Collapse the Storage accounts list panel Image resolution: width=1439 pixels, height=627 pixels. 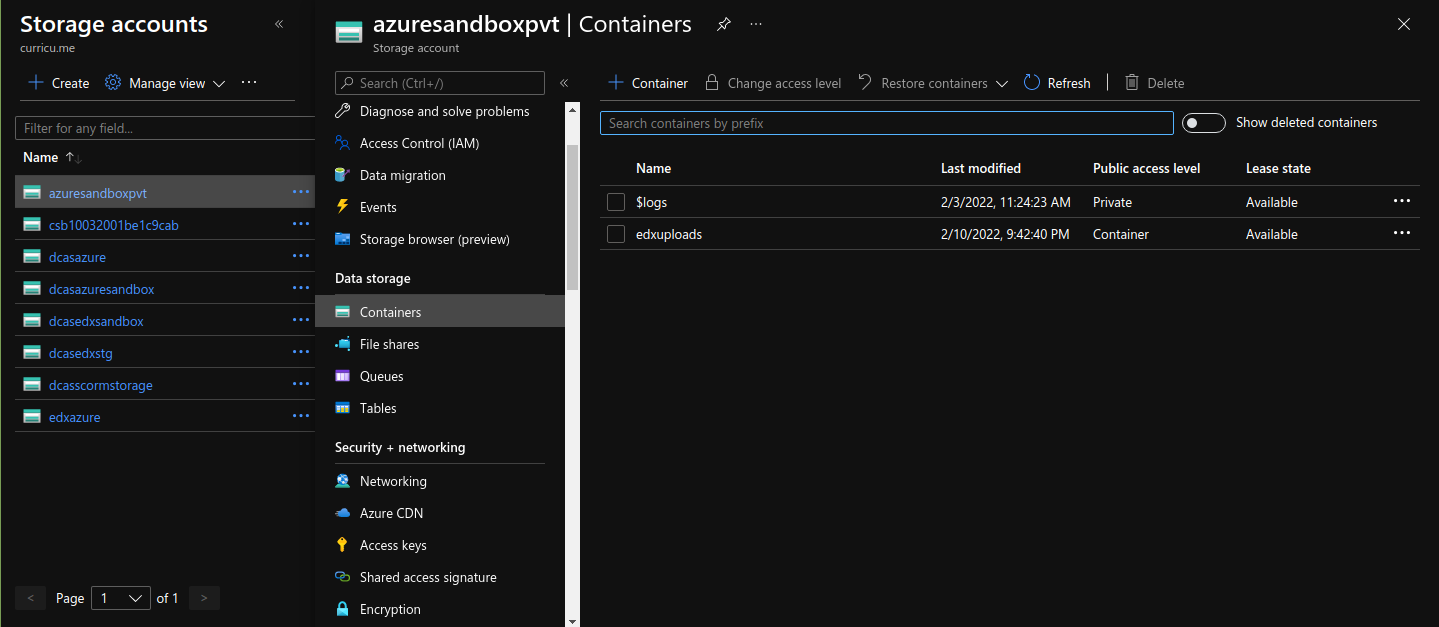(x=278, y=24)
